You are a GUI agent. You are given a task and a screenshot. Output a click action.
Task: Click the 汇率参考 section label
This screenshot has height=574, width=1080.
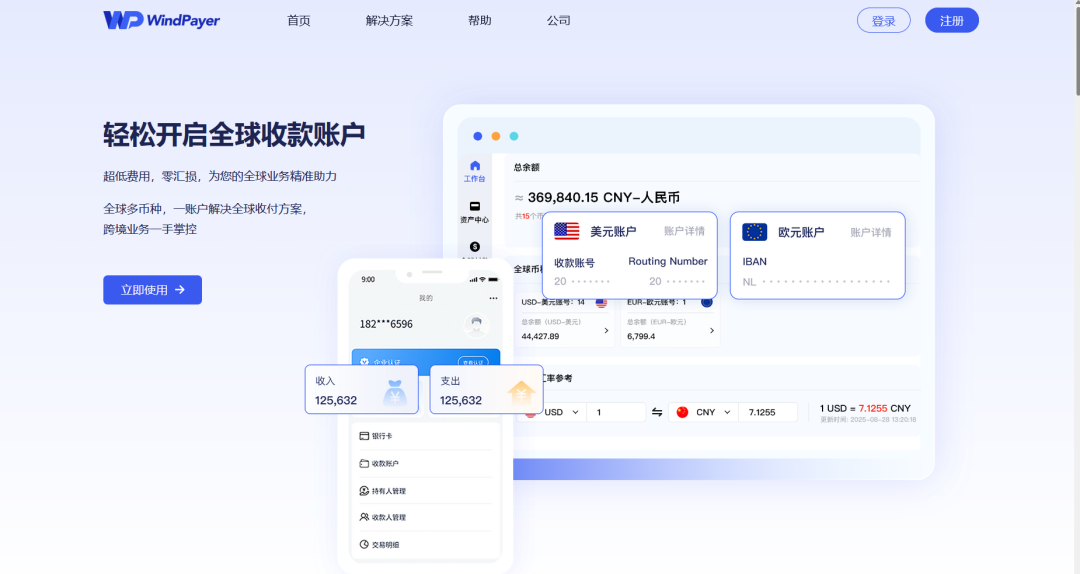coord(557,378)
